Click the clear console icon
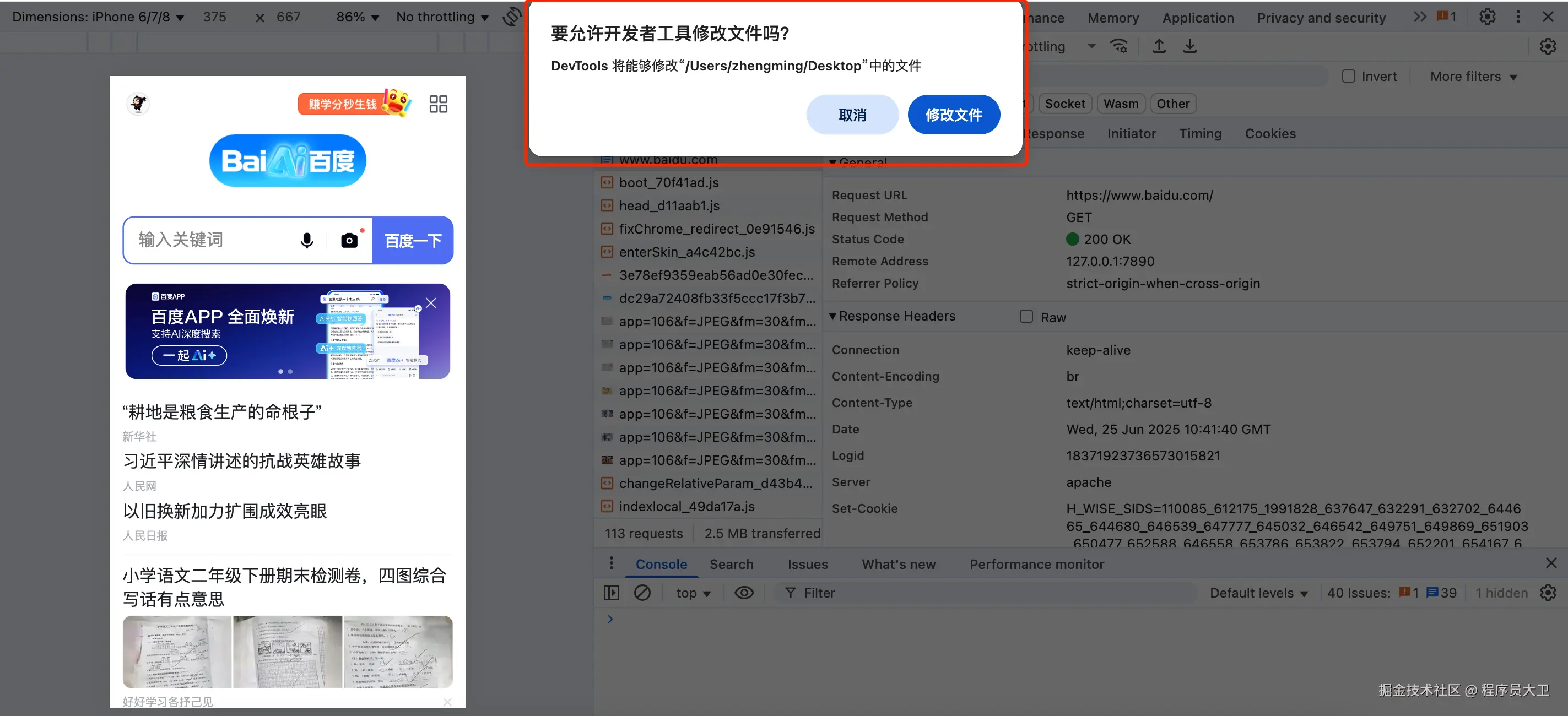Screen dimensions: 1568x716 point(642,593)
